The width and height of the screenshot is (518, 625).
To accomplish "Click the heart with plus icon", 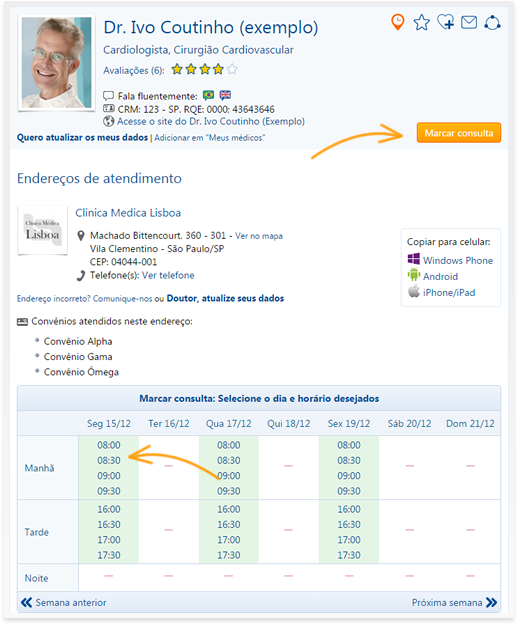I will 445,22.
